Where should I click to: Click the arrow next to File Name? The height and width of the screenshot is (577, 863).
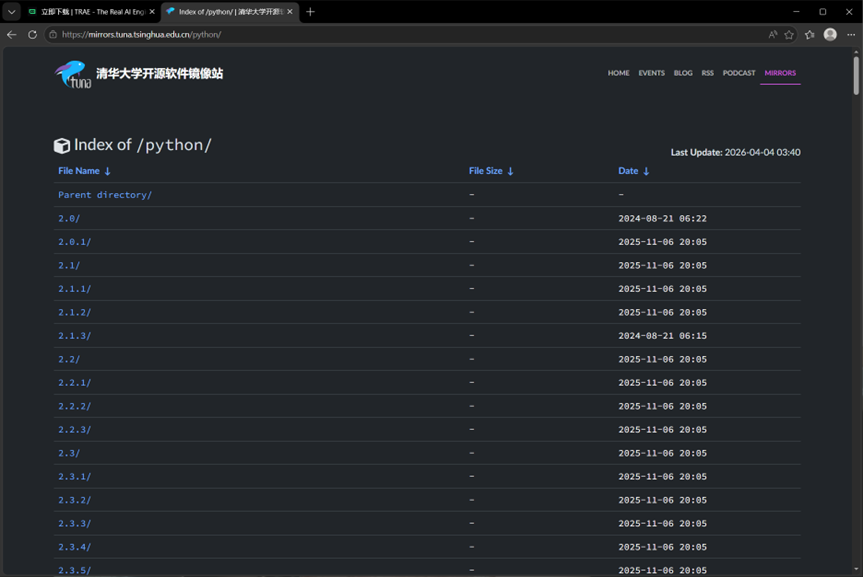point(107,171)
